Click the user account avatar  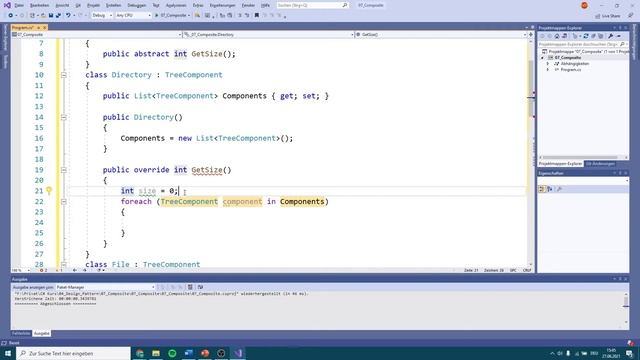tap(584, 5)
